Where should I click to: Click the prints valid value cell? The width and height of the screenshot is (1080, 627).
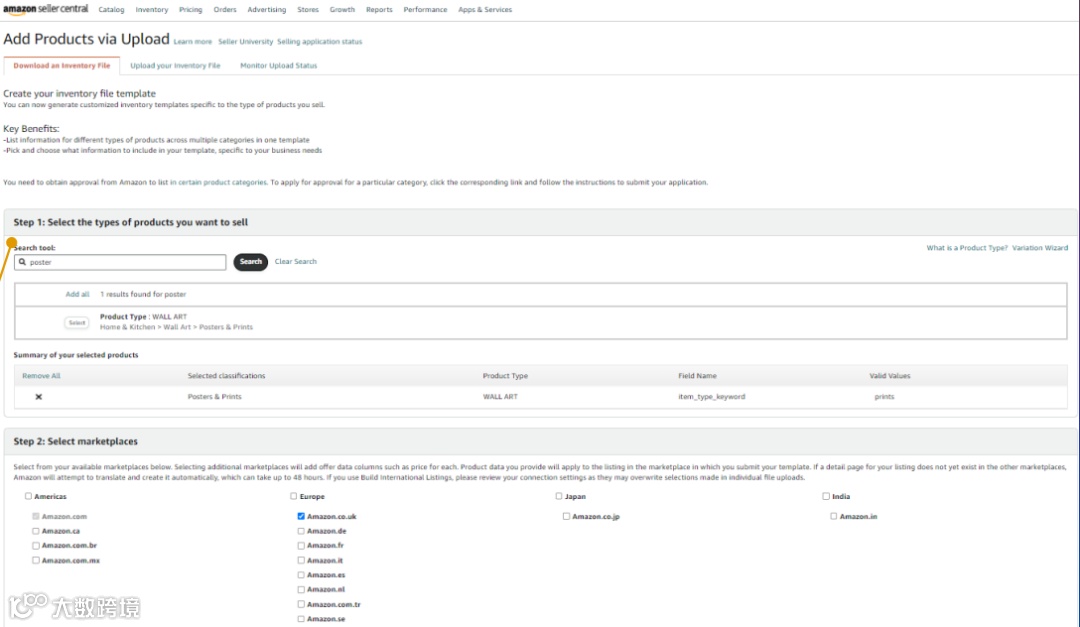point(884,397)
